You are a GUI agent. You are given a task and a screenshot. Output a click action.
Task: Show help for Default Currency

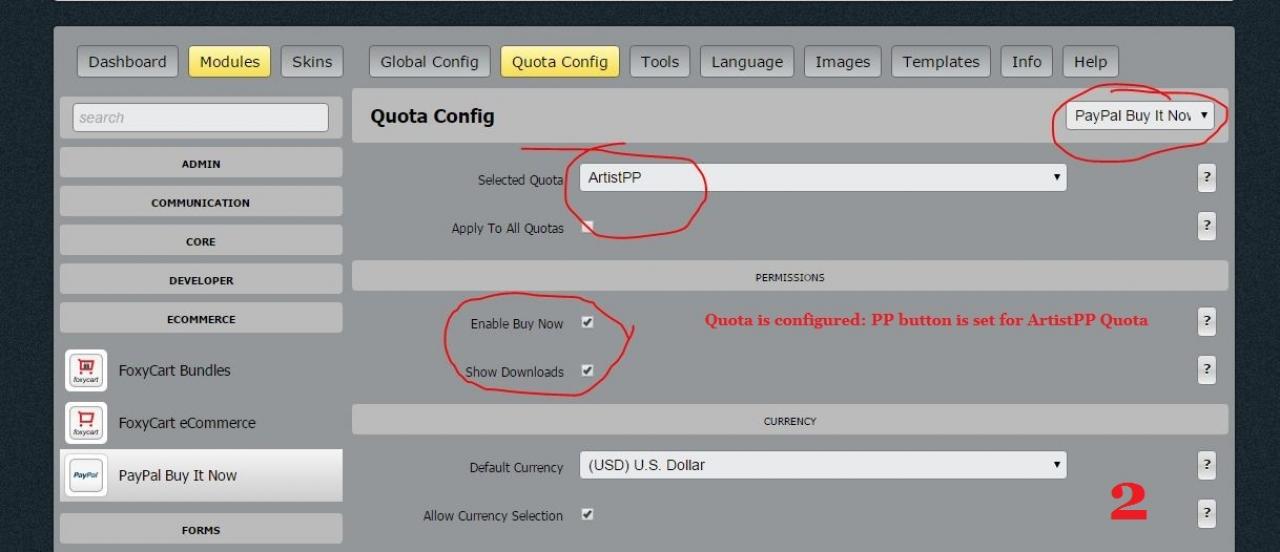(1207, 465)
